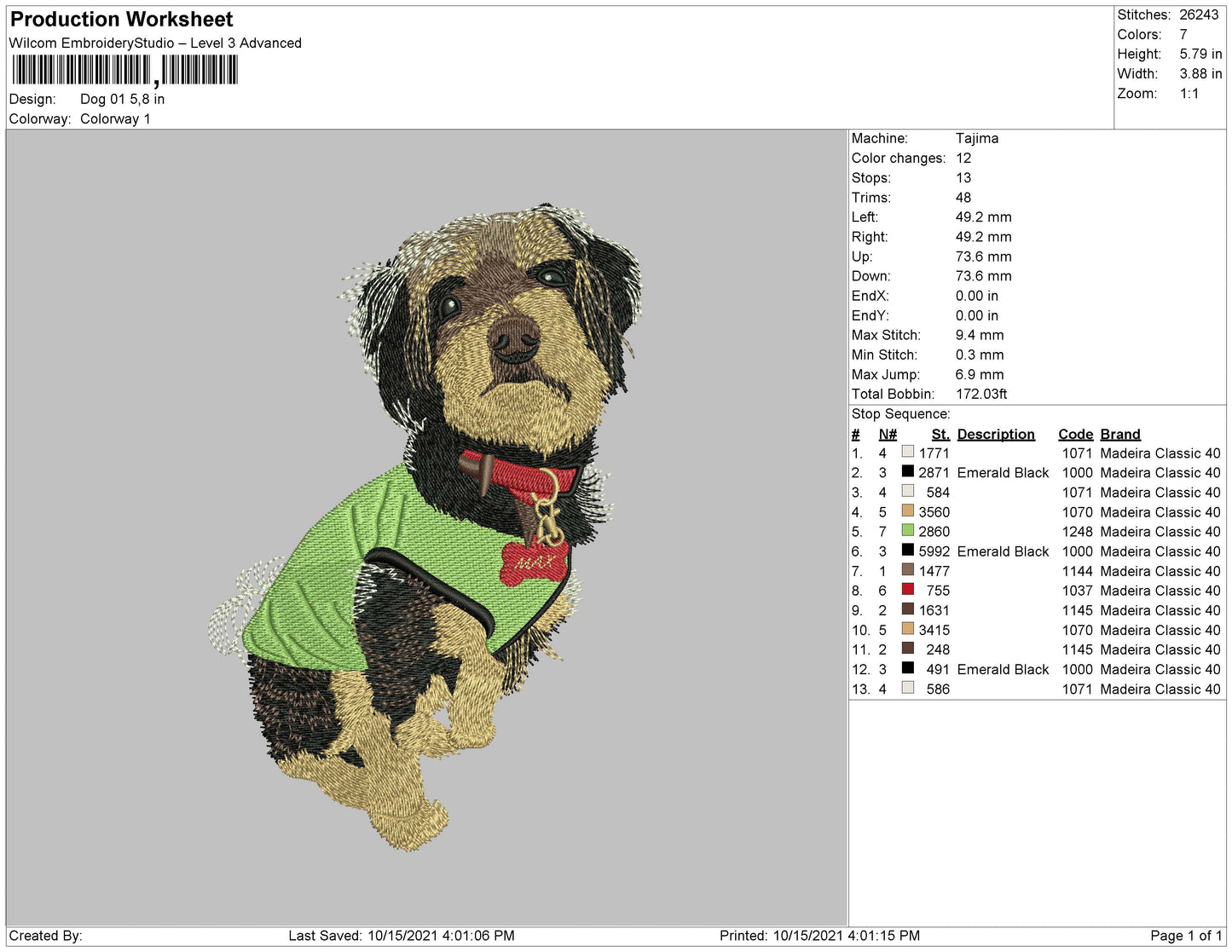Click the Stops value 13
Image resolution: width=1232 pixels, height=952 pixels.
(963, 177)
